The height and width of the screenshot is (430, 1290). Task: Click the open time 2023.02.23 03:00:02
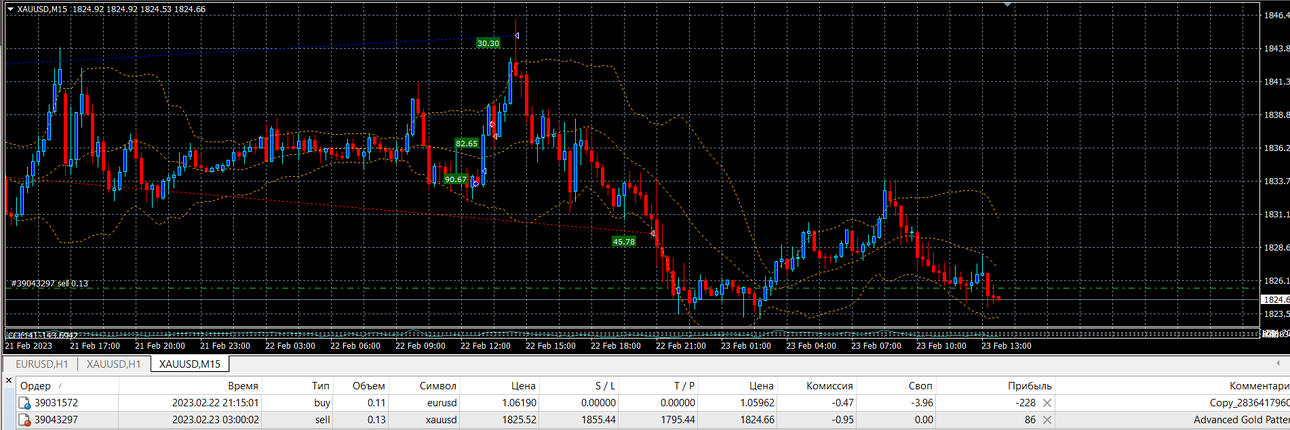[x=217, y=420]
